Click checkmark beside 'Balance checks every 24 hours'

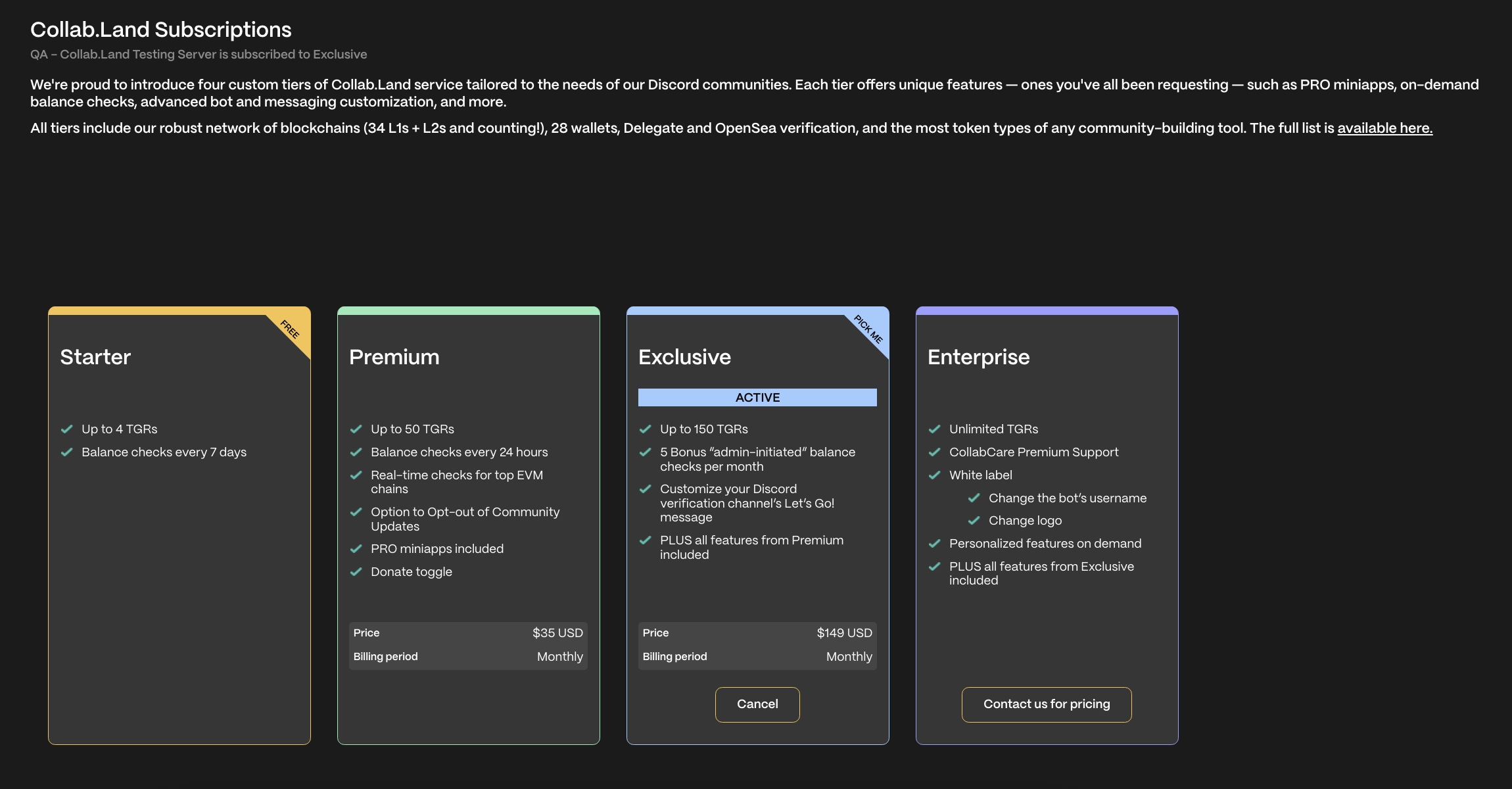click(x=356, y=452)
